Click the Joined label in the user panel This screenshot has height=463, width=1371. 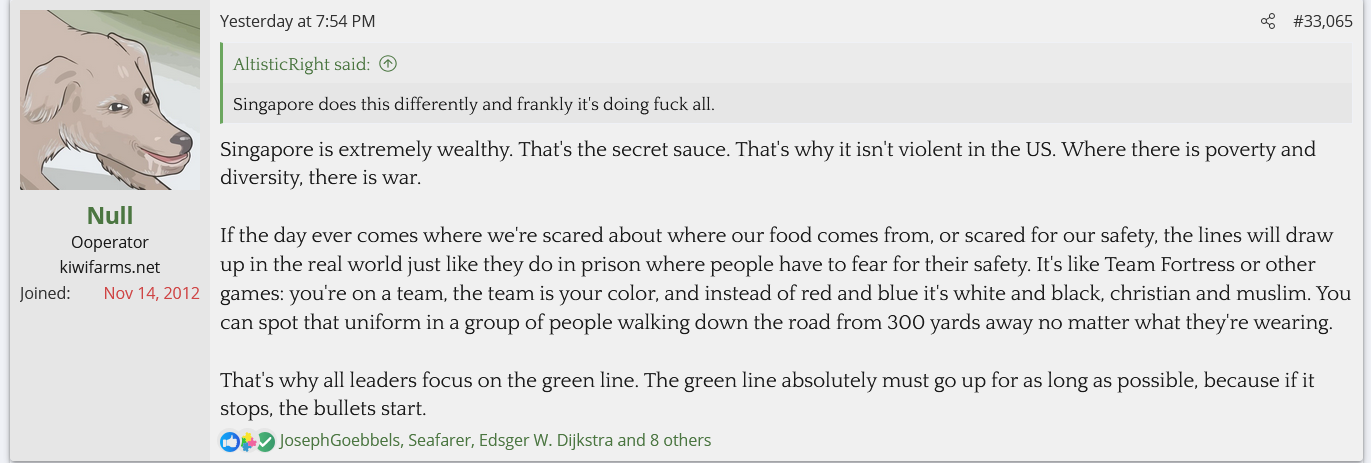point(45,293)
